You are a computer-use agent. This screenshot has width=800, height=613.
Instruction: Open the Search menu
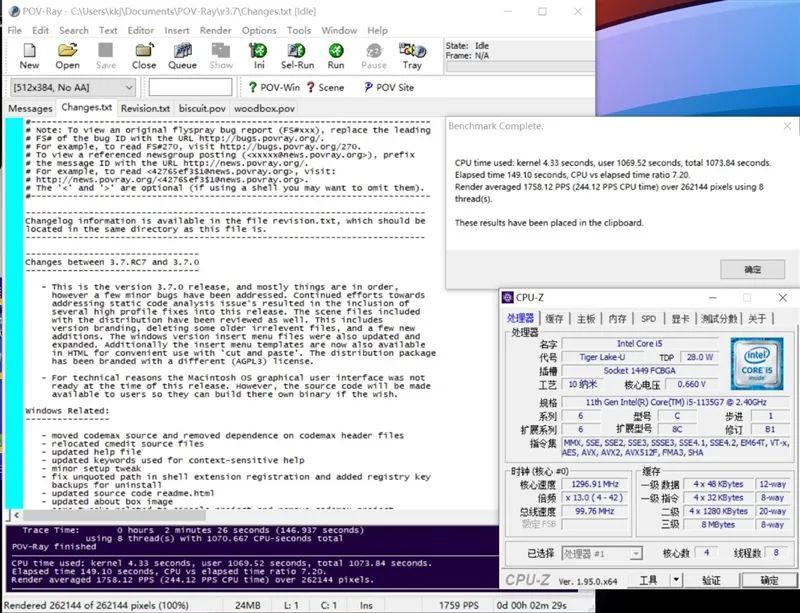click(x=73, y=31)
